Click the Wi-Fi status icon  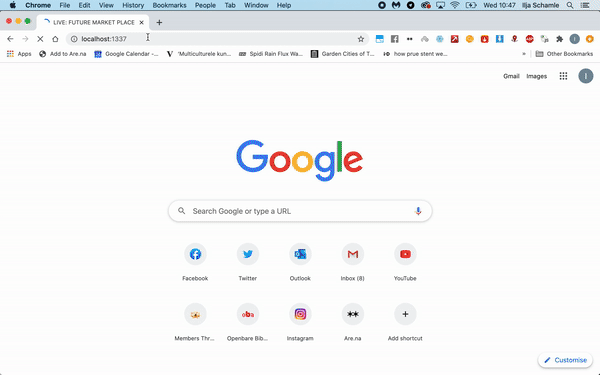tap(455, 5)
